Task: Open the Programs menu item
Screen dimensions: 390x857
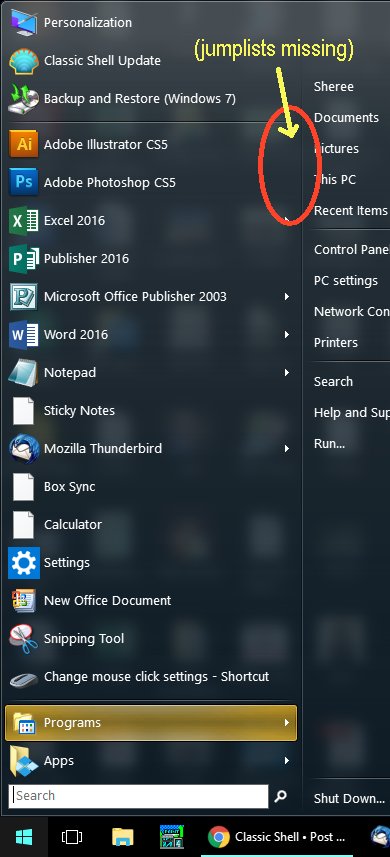Action: point(151,723)
